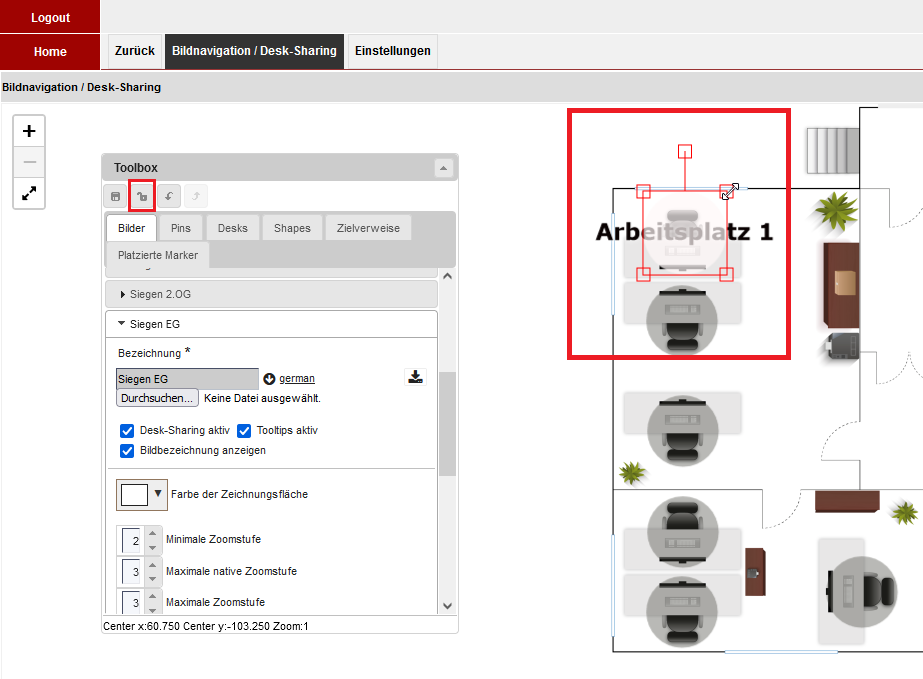Click the undo arrow icon in Toolbox
Screen dimensions: 923x679
click(169, 196)
